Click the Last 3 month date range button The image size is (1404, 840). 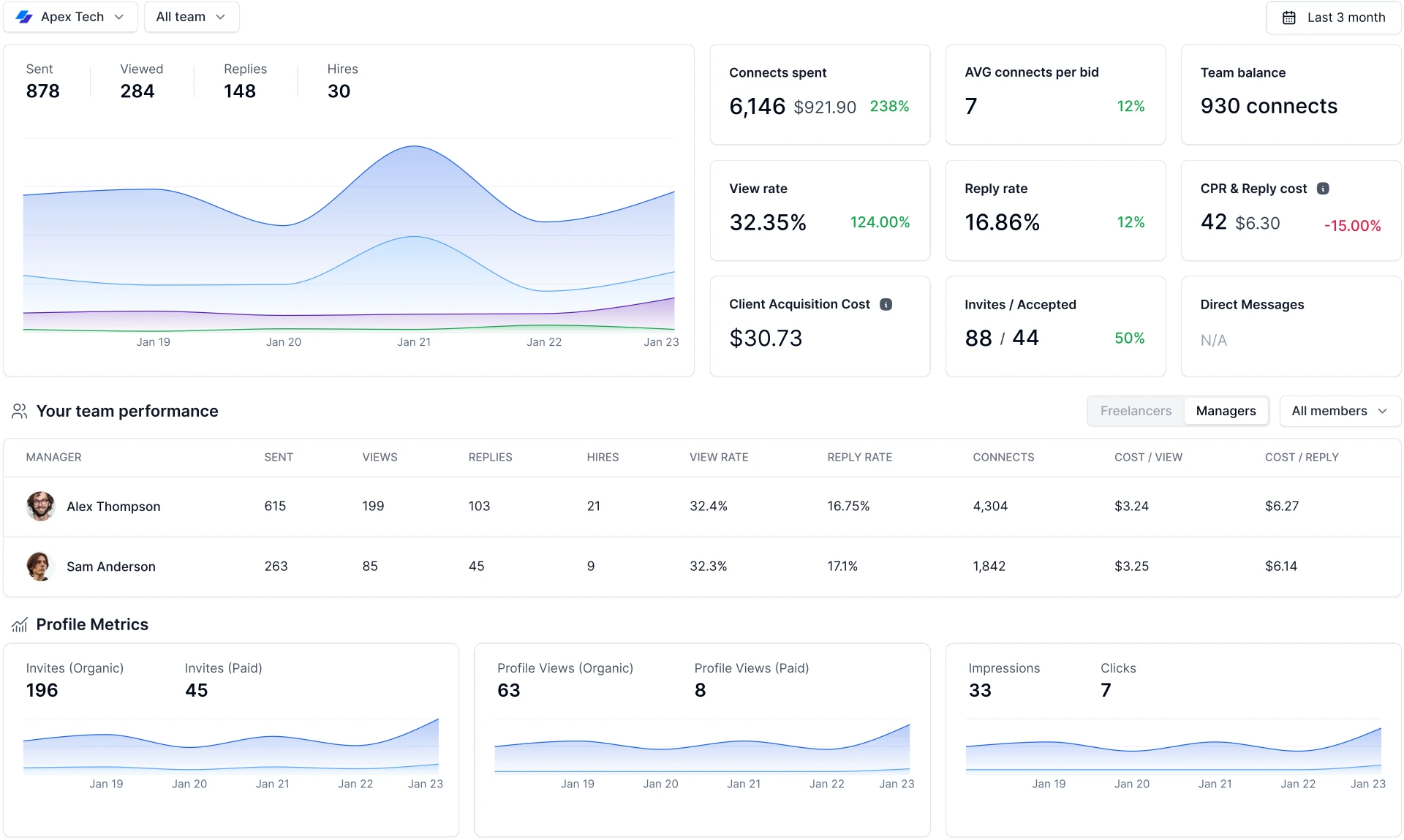1332,17
